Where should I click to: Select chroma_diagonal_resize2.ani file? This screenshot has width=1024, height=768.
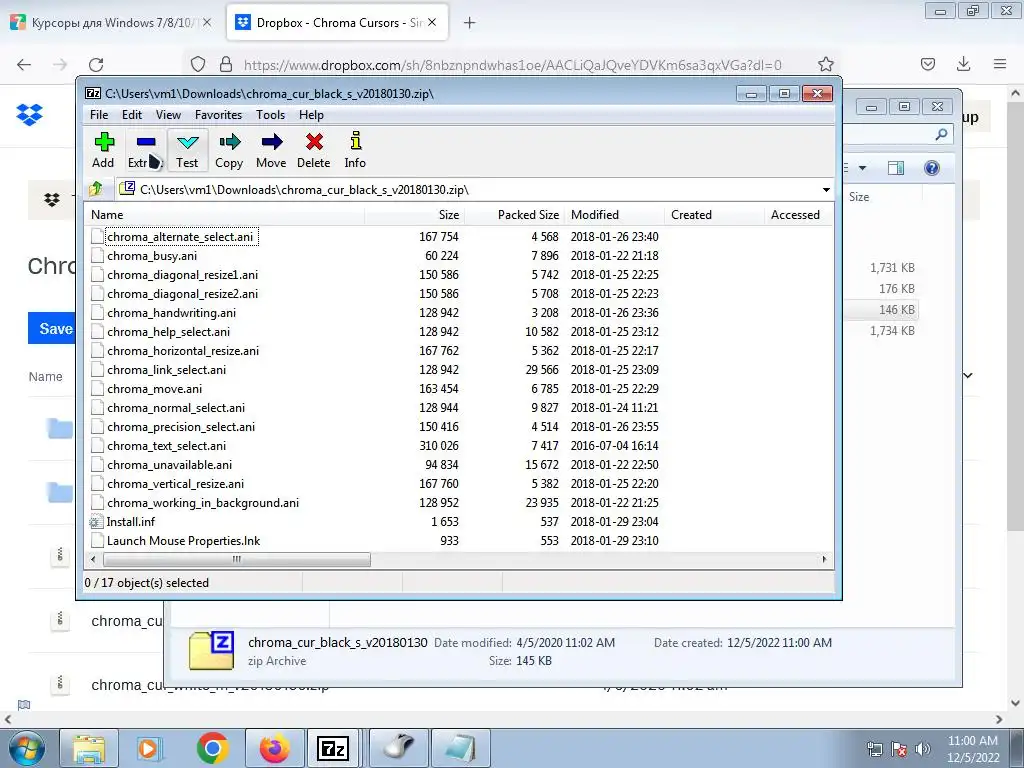[x=182, y=294]
